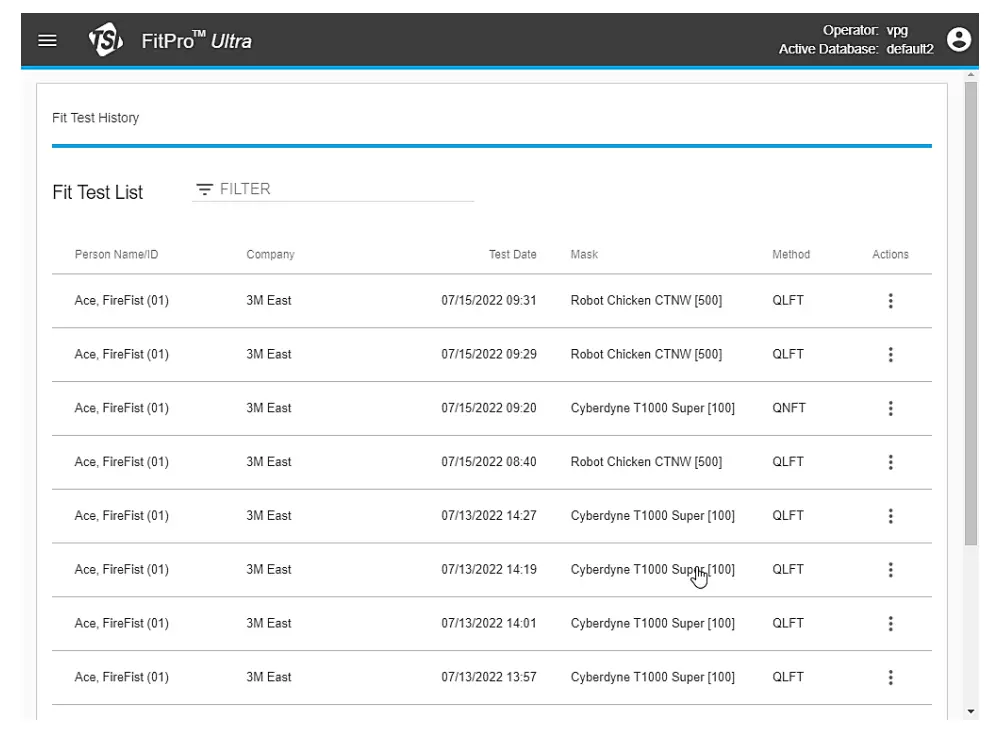Click the filter icon beside the FILTER field

pos(205,189)
